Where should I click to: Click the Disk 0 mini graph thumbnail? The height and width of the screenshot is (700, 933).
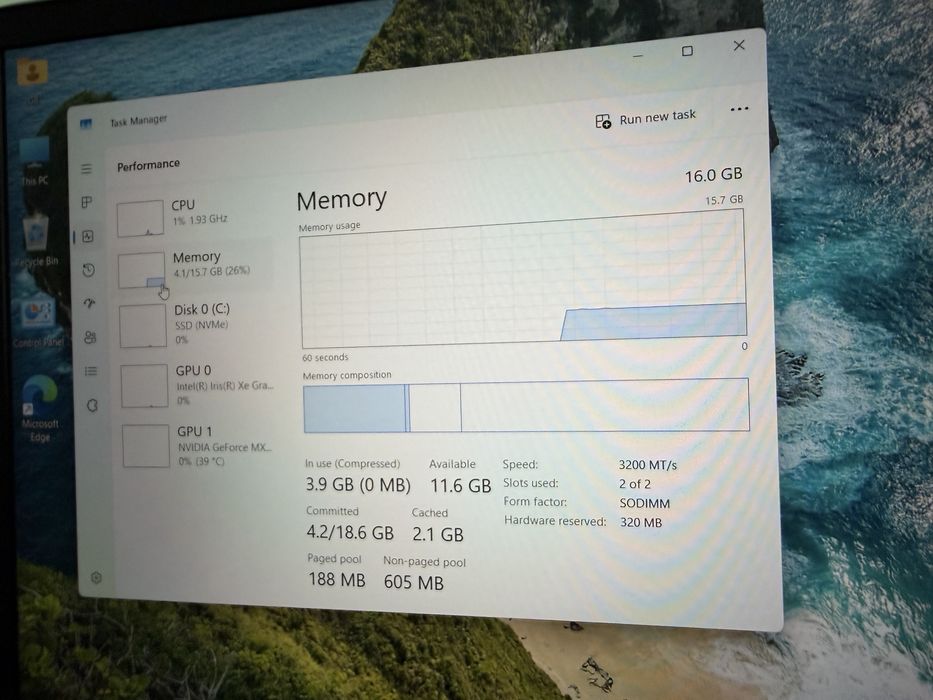pyautogui.click(x=143, y=326)
